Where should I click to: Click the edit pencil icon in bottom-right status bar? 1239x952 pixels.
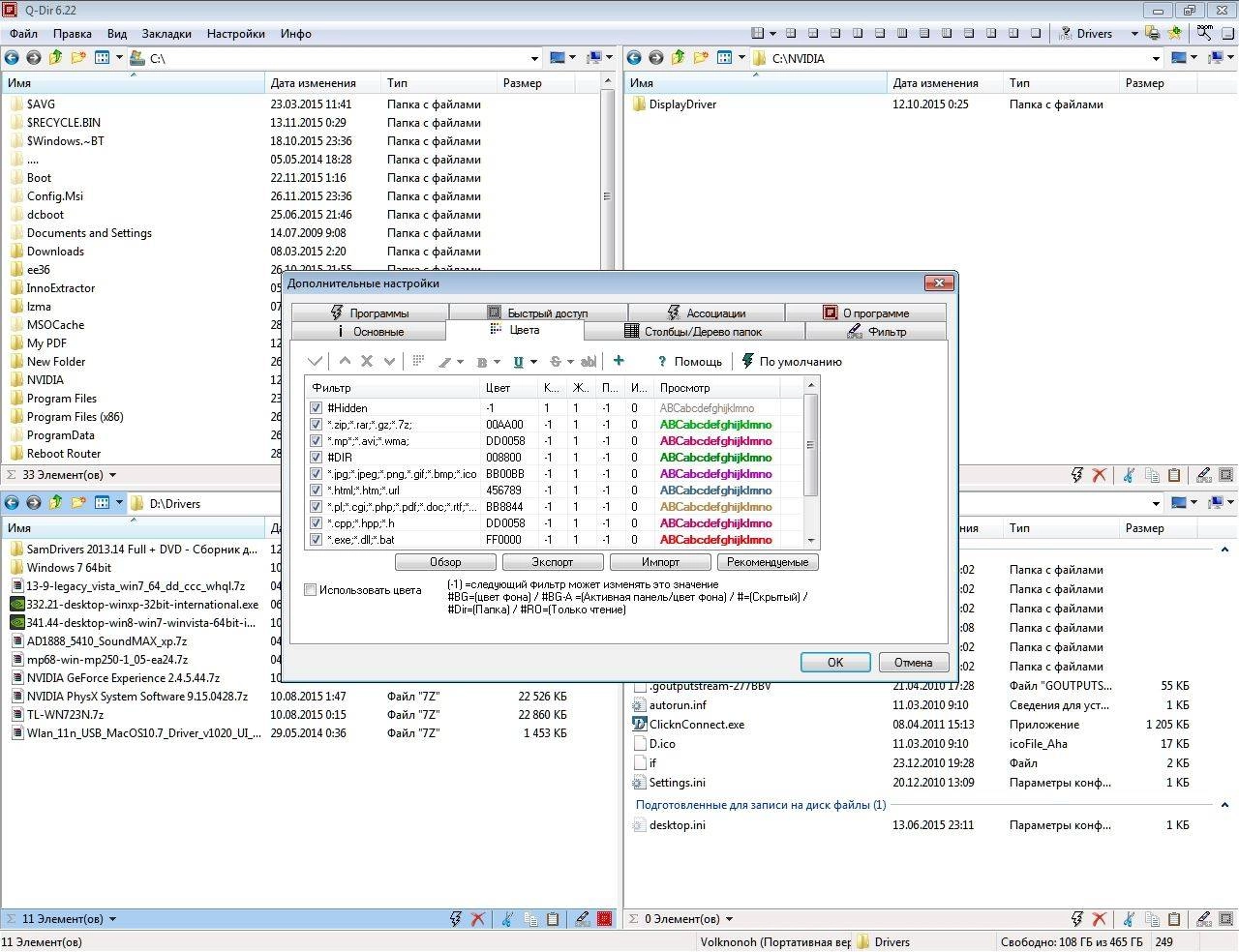point(1203,919)
